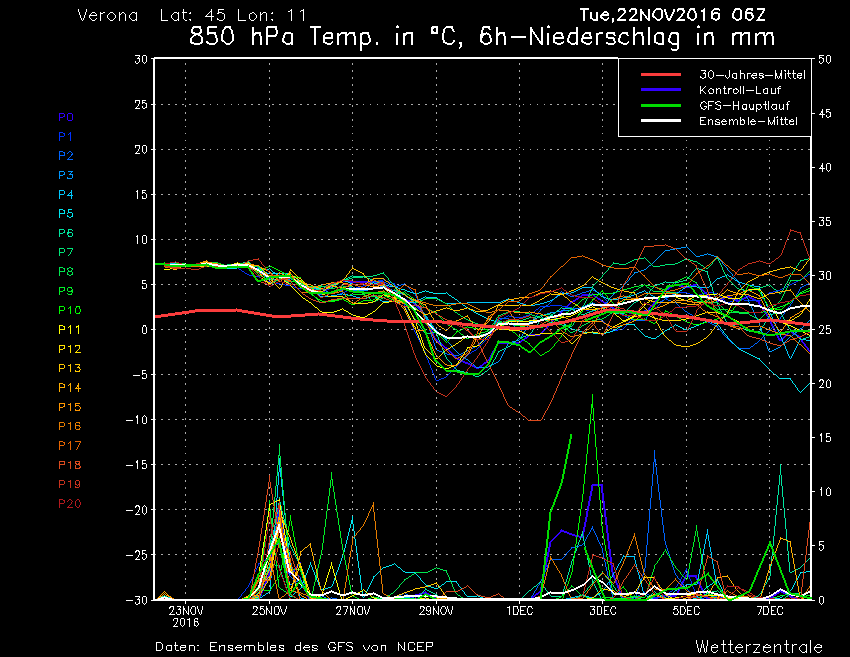Choose the P18 member label

pos(70,465)
